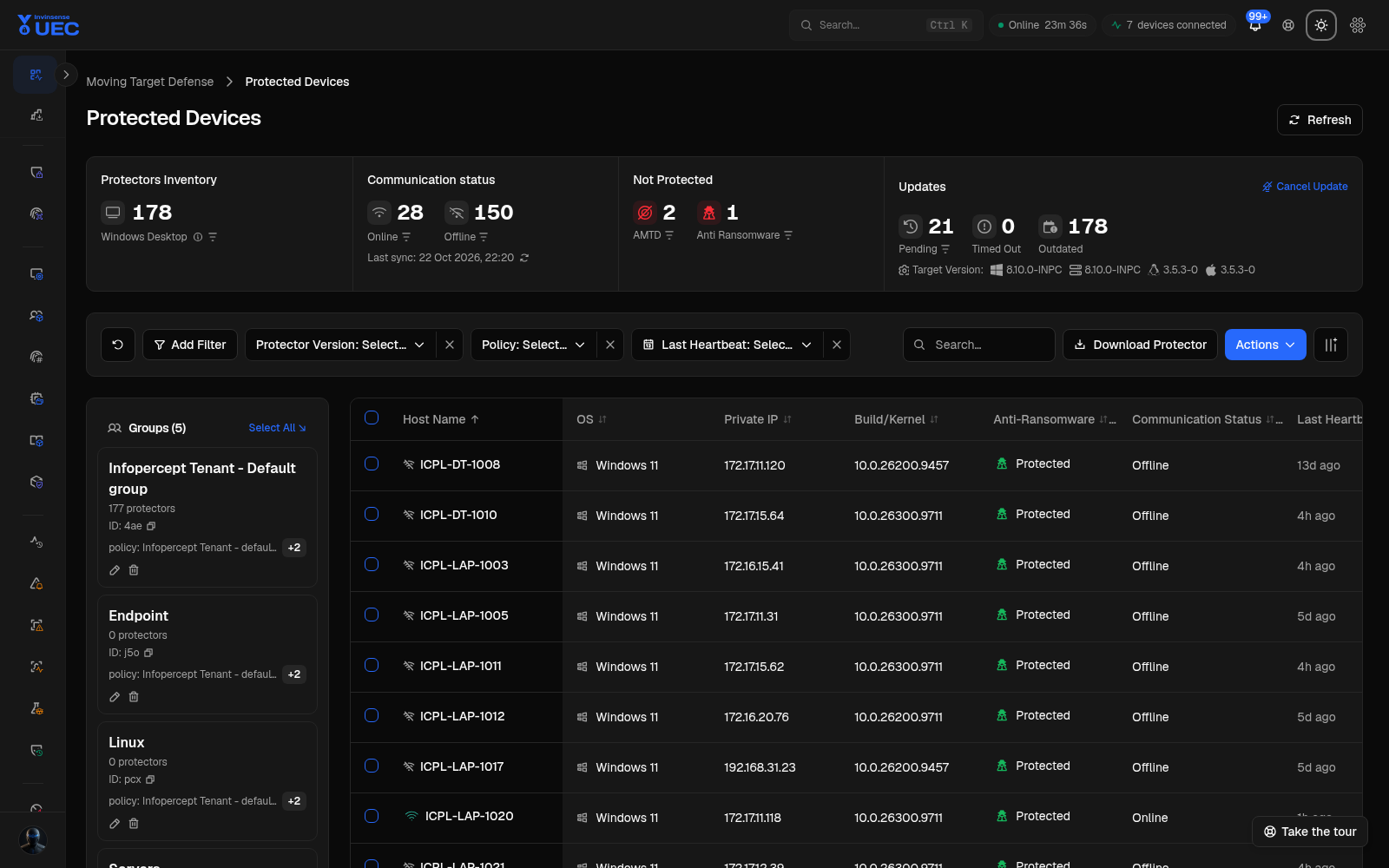Focus the table Search field
This screenshot has height=868, width=1389.
coord(979,345)
